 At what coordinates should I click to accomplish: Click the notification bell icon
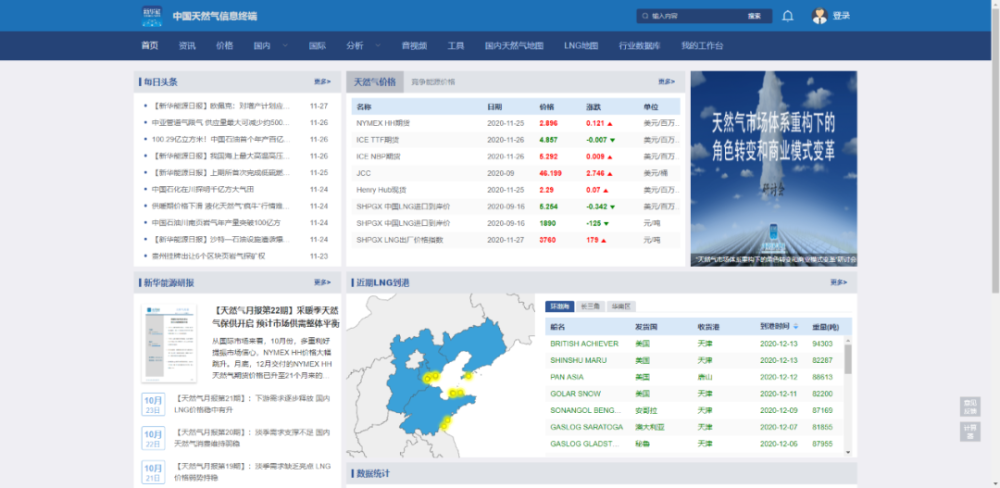[788, 16]
